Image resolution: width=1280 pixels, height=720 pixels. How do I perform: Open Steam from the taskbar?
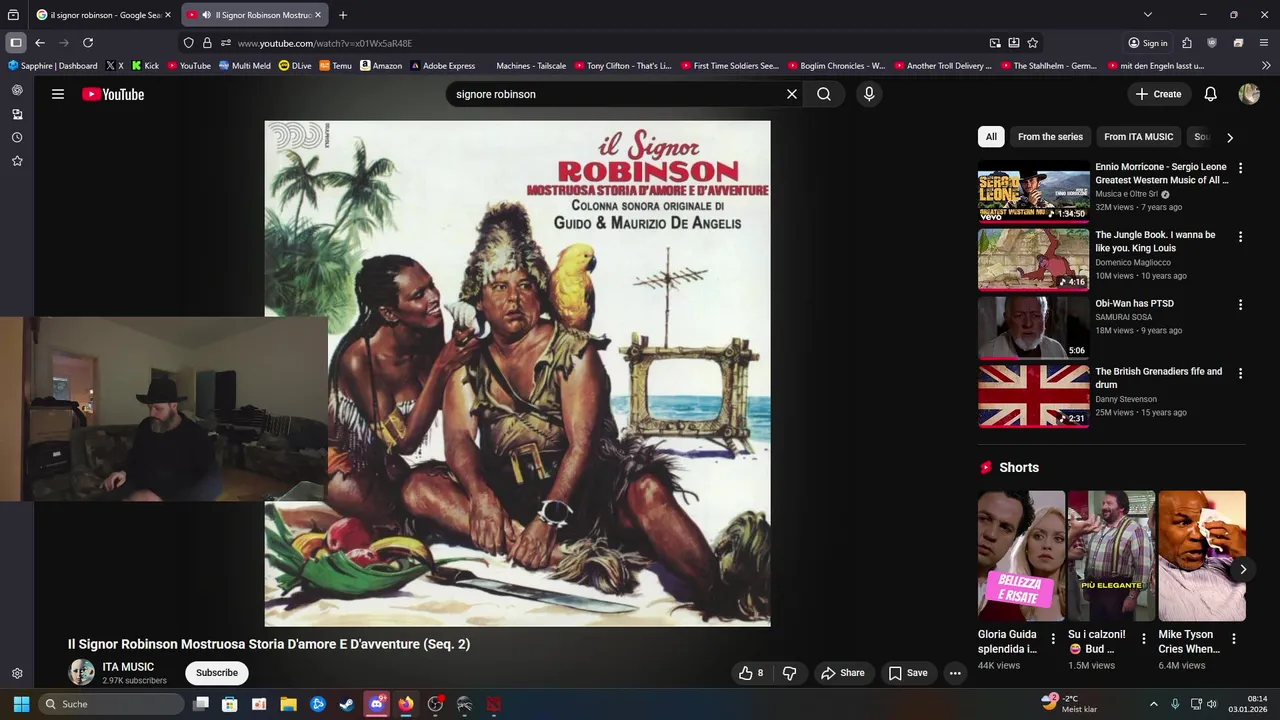click(x=346, y=704)
